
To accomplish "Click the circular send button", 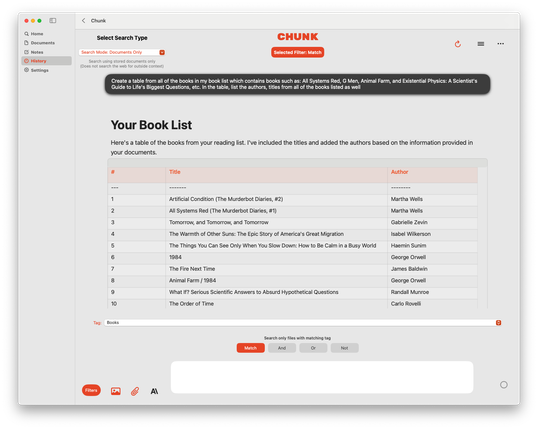I will pos(503,385).
